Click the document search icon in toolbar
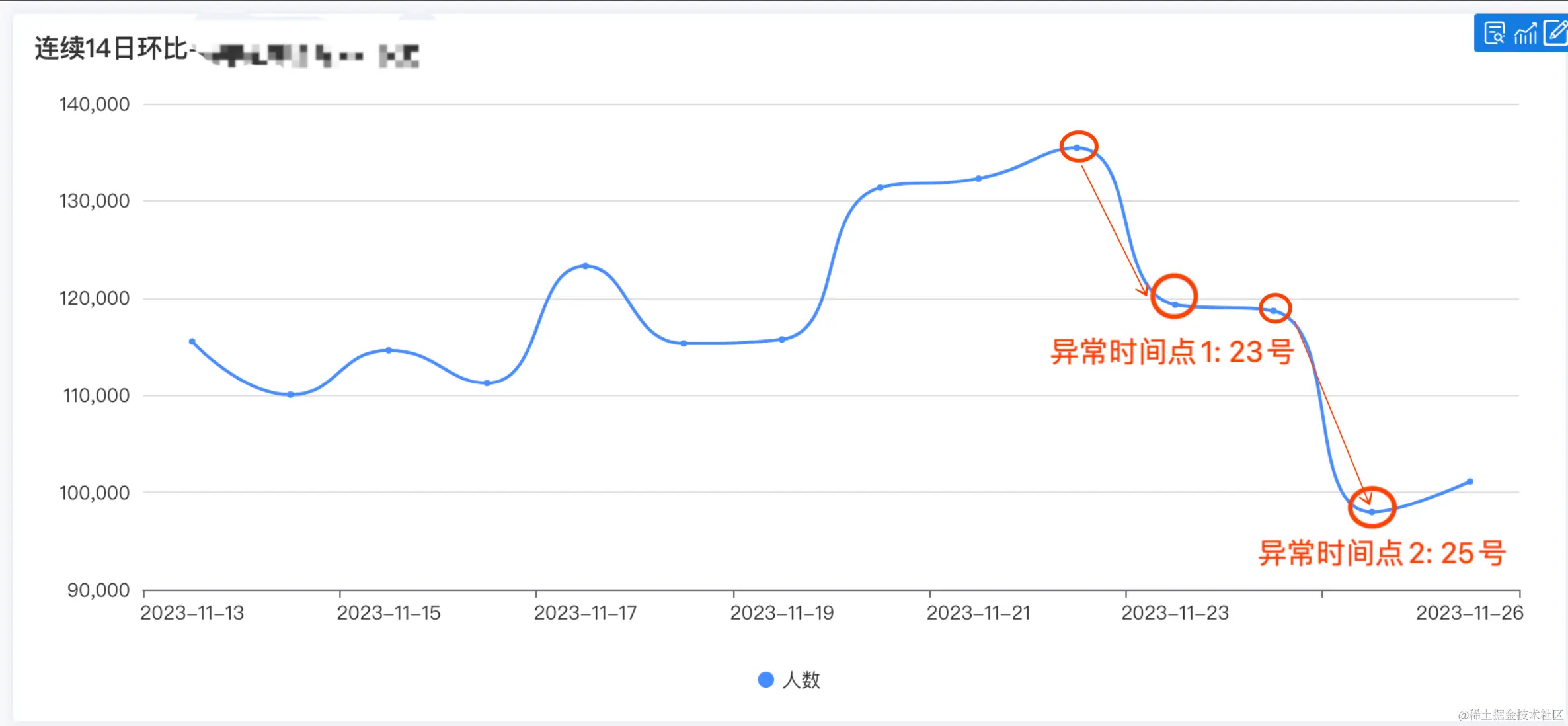 click(x=1494, y=33)
